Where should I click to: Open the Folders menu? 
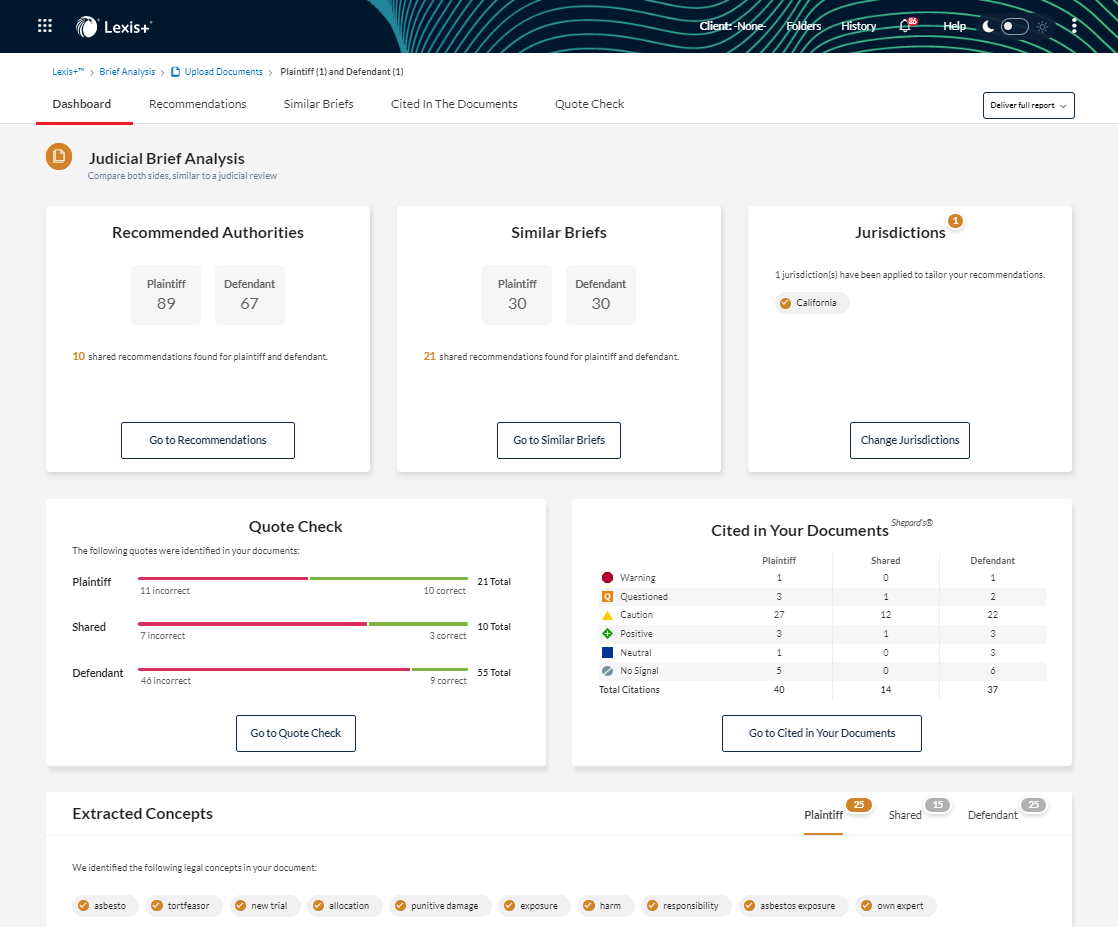[804, 26]
